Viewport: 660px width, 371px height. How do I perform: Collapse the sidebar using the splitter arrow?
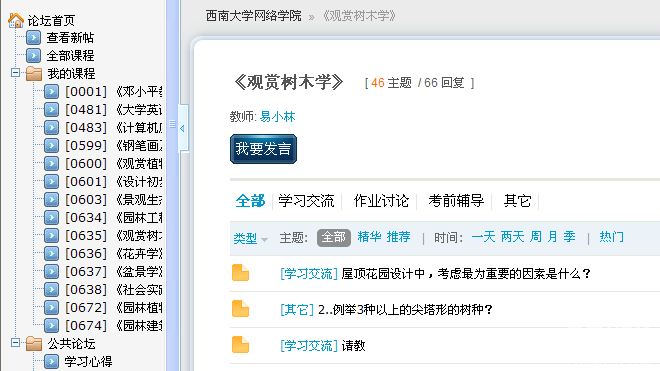point(182,128)
